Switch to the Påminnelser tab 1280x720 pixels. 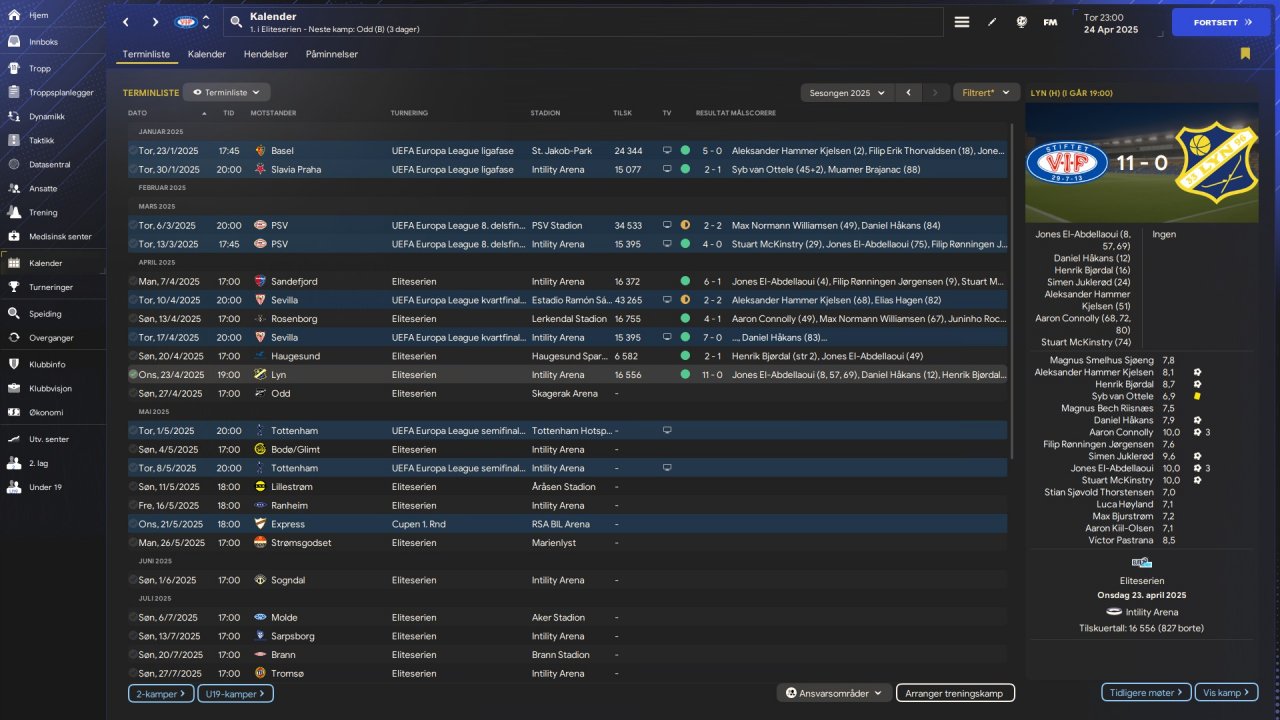coord(332,54)
